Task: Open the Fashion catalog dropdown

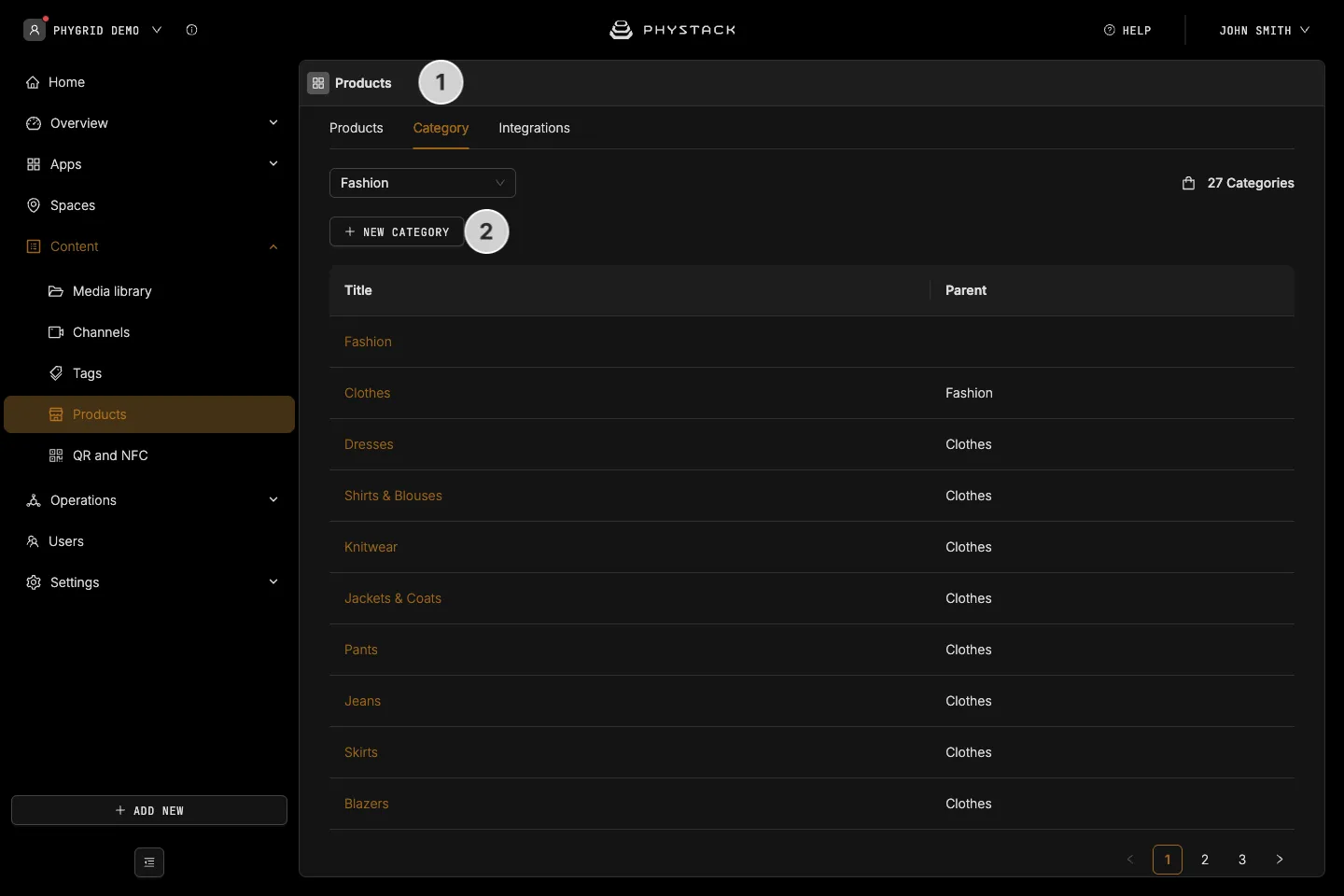Action: (423, 183)
